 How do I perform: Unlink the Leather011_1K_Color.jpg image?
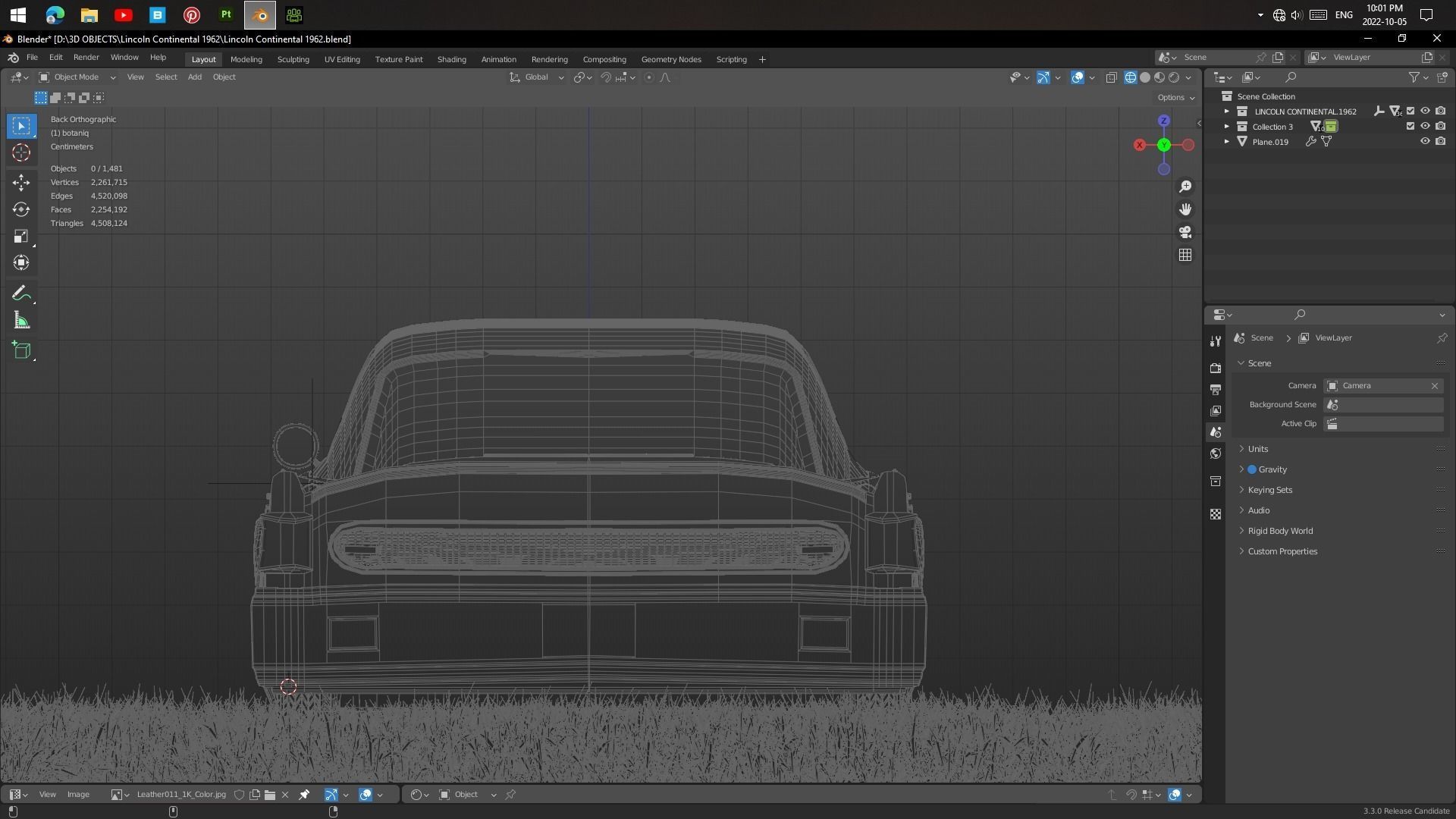point(285,795)
